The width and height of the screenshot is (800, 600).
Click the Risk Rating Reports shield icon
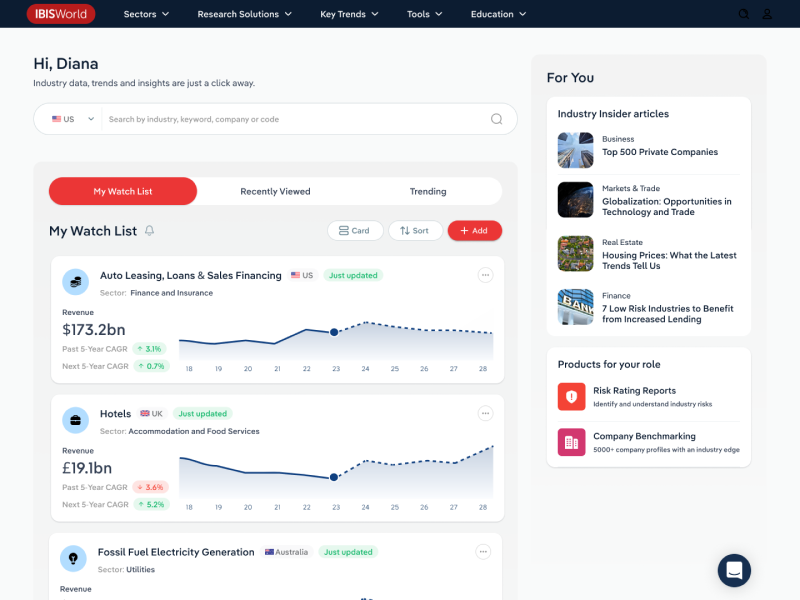coord(571,396)
